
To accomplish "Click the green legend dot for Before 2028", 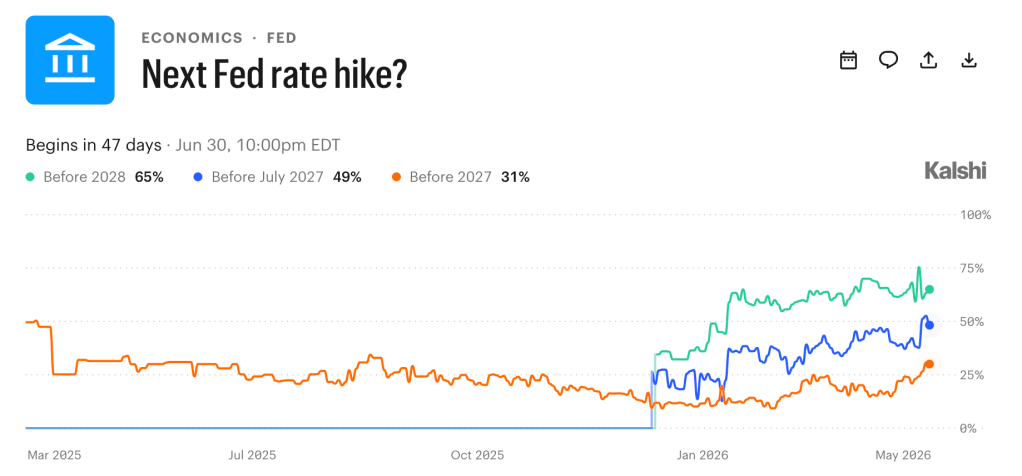I will click(30, 177).
